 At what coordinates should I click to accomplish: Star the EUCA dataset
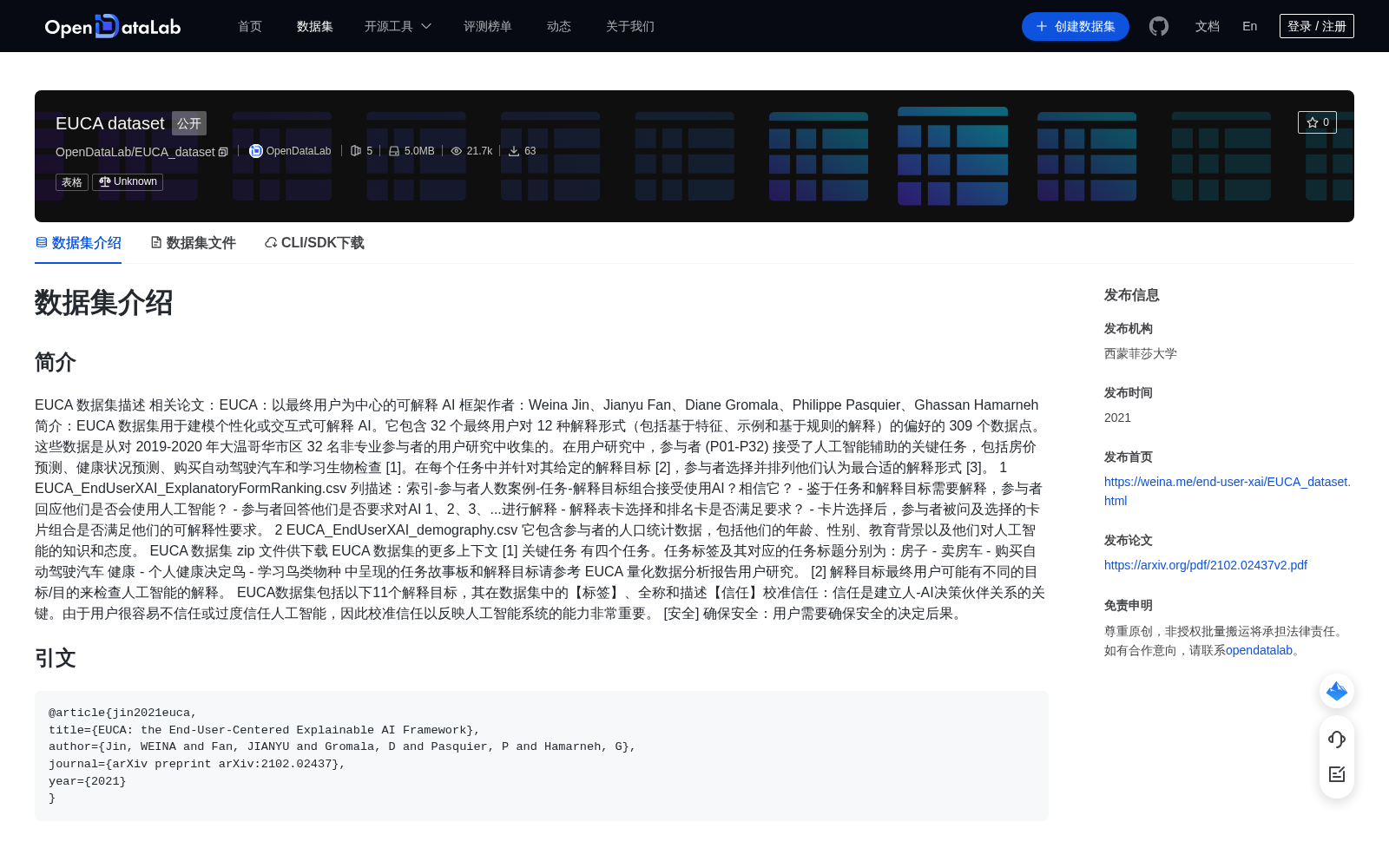pyautogui.click(x=1317, y=122)
